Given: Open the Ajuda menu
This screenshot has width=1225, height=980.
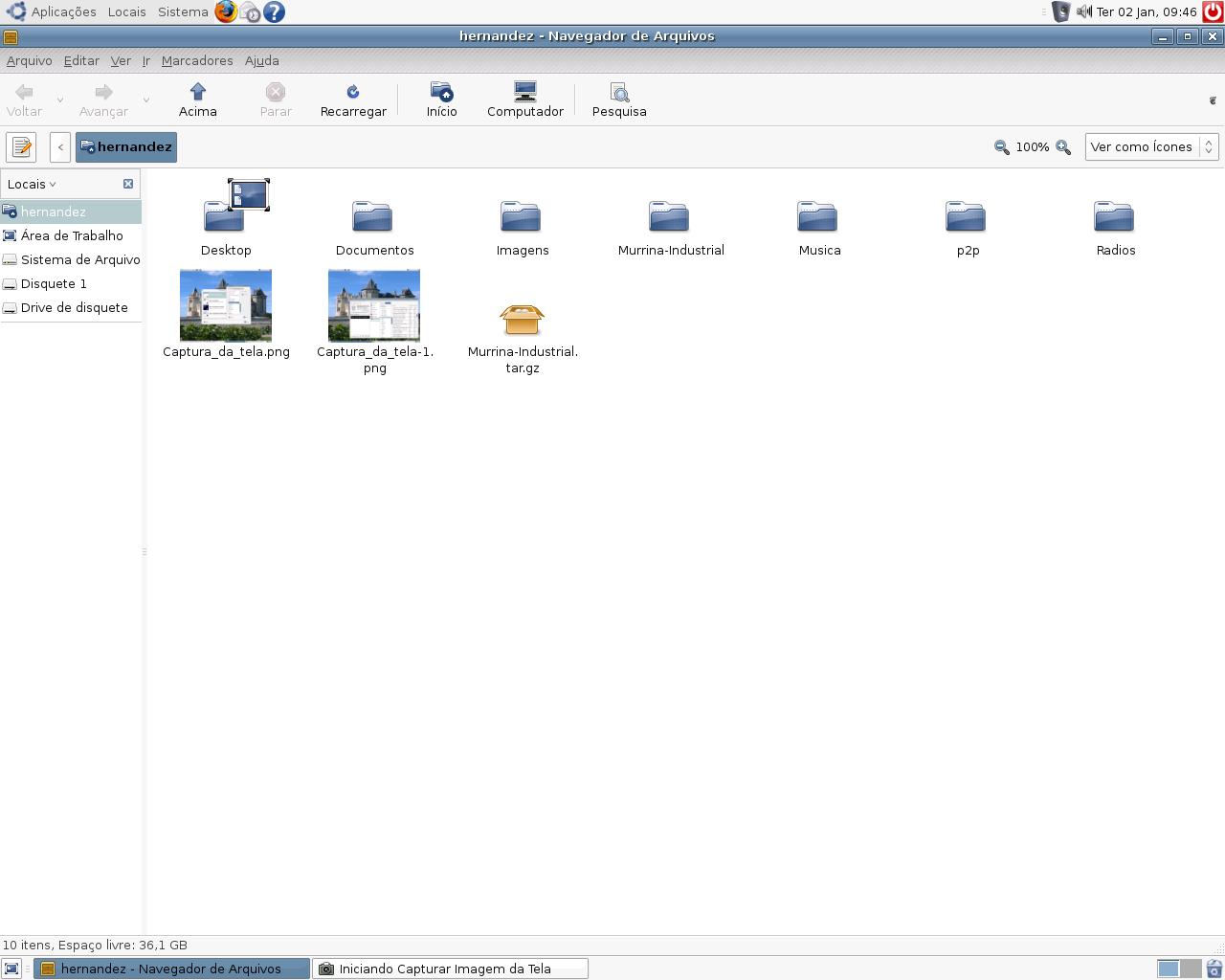Looking at the screenshot, I should [x=262, y=60].
